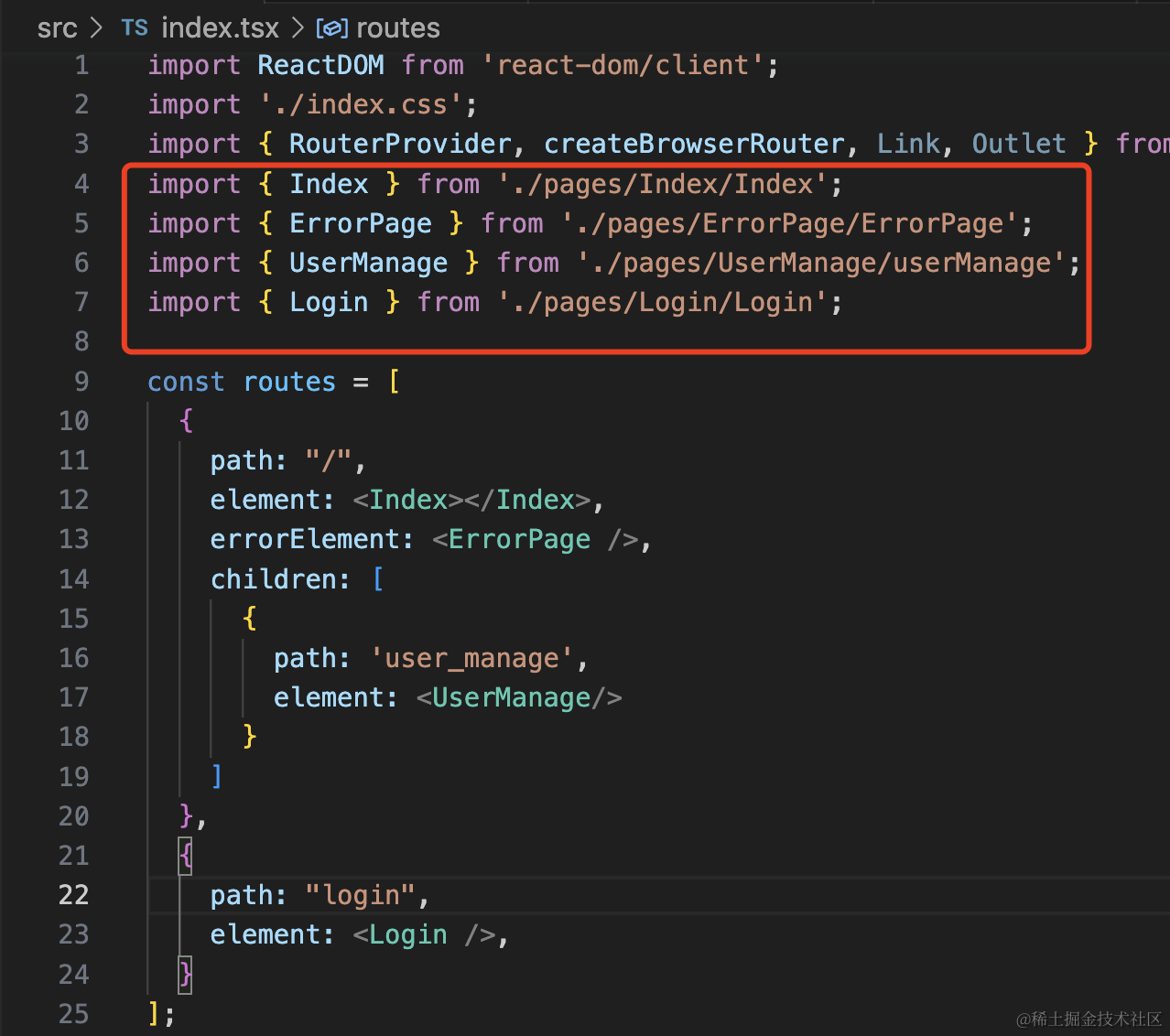The image size is (1170, 1036).
Task: Select the routes symbol breadcrumb label
Action: [x=397, y=28]
